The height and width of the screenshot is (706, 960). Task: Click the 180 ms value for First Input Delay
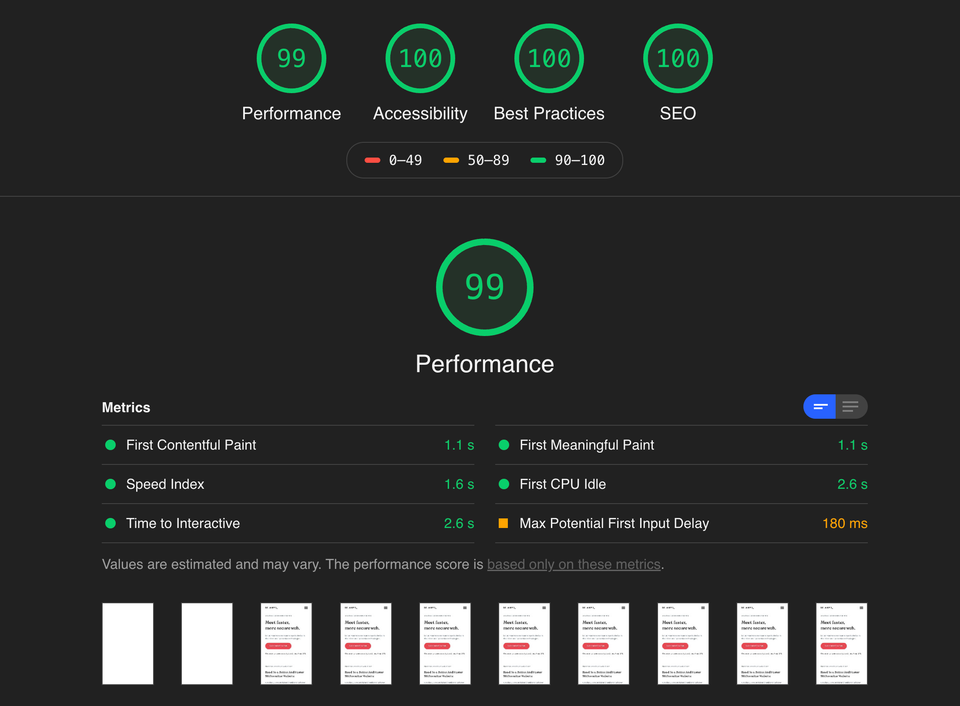(x=843, y=523)
